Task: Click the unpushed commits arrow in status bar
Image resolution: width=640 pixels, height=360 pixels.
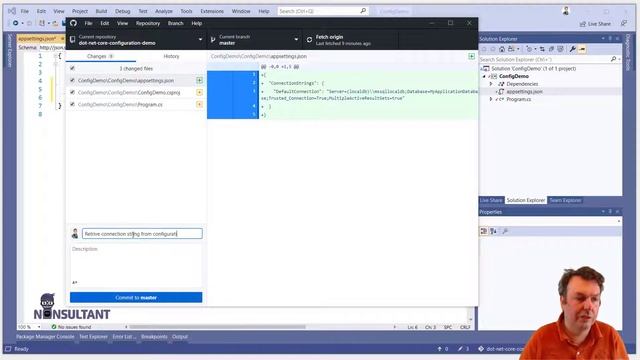Action: tap(440, 349)
